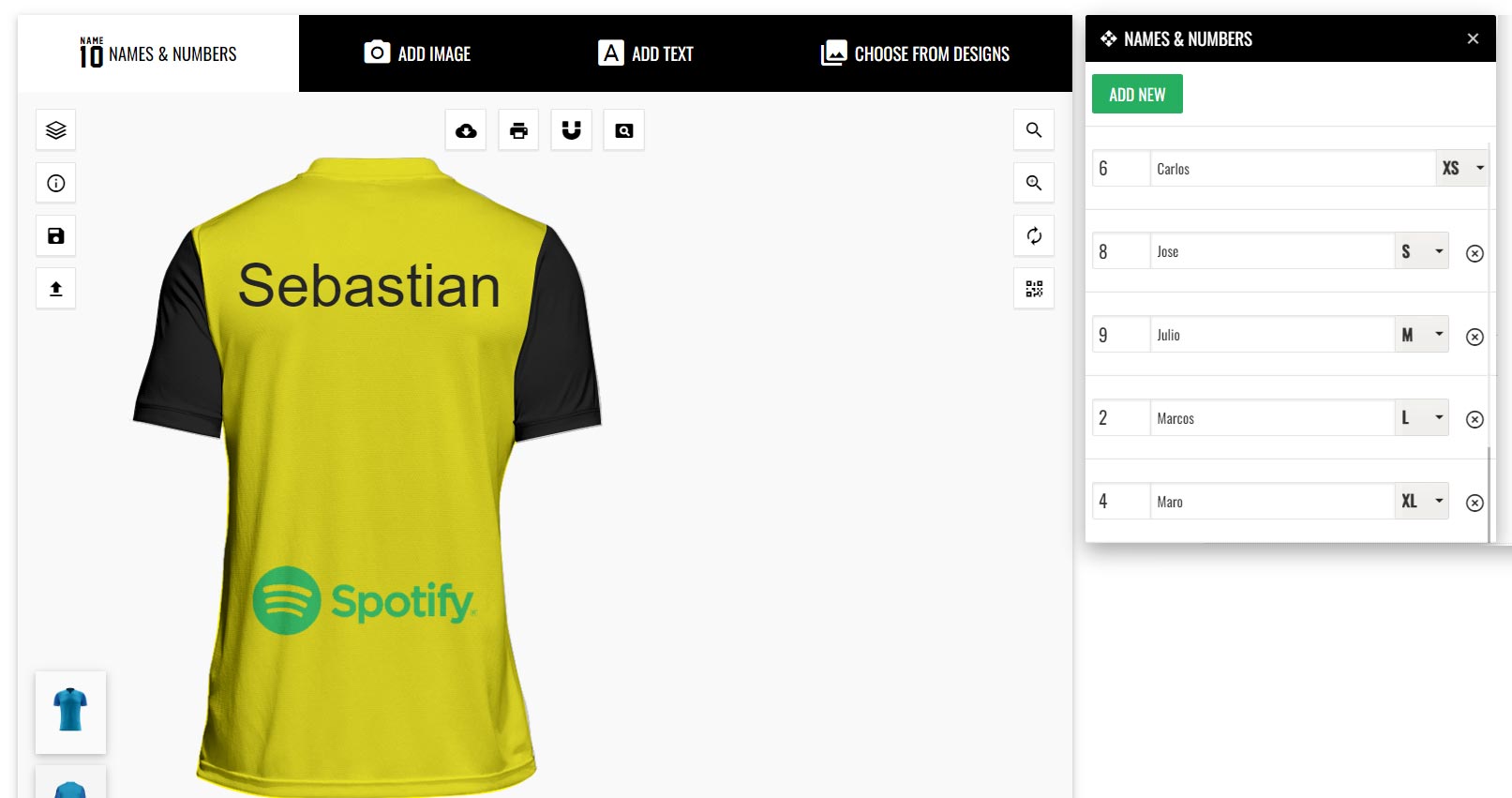Image resolution: width=1512 pixels, height=798 pixels.
Task: Switch to the Add Text tab
Action: (646, 53)
